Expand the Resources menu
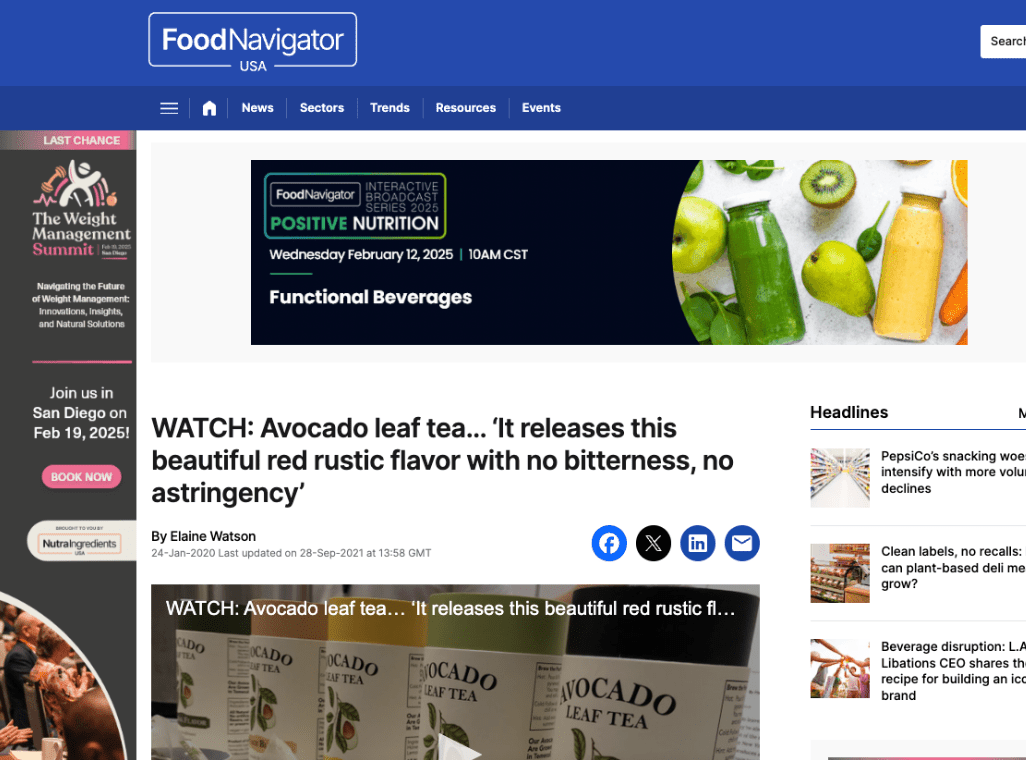Image resolution: width=1026 pixels, height=760 pixels. [x=466, y=108]
